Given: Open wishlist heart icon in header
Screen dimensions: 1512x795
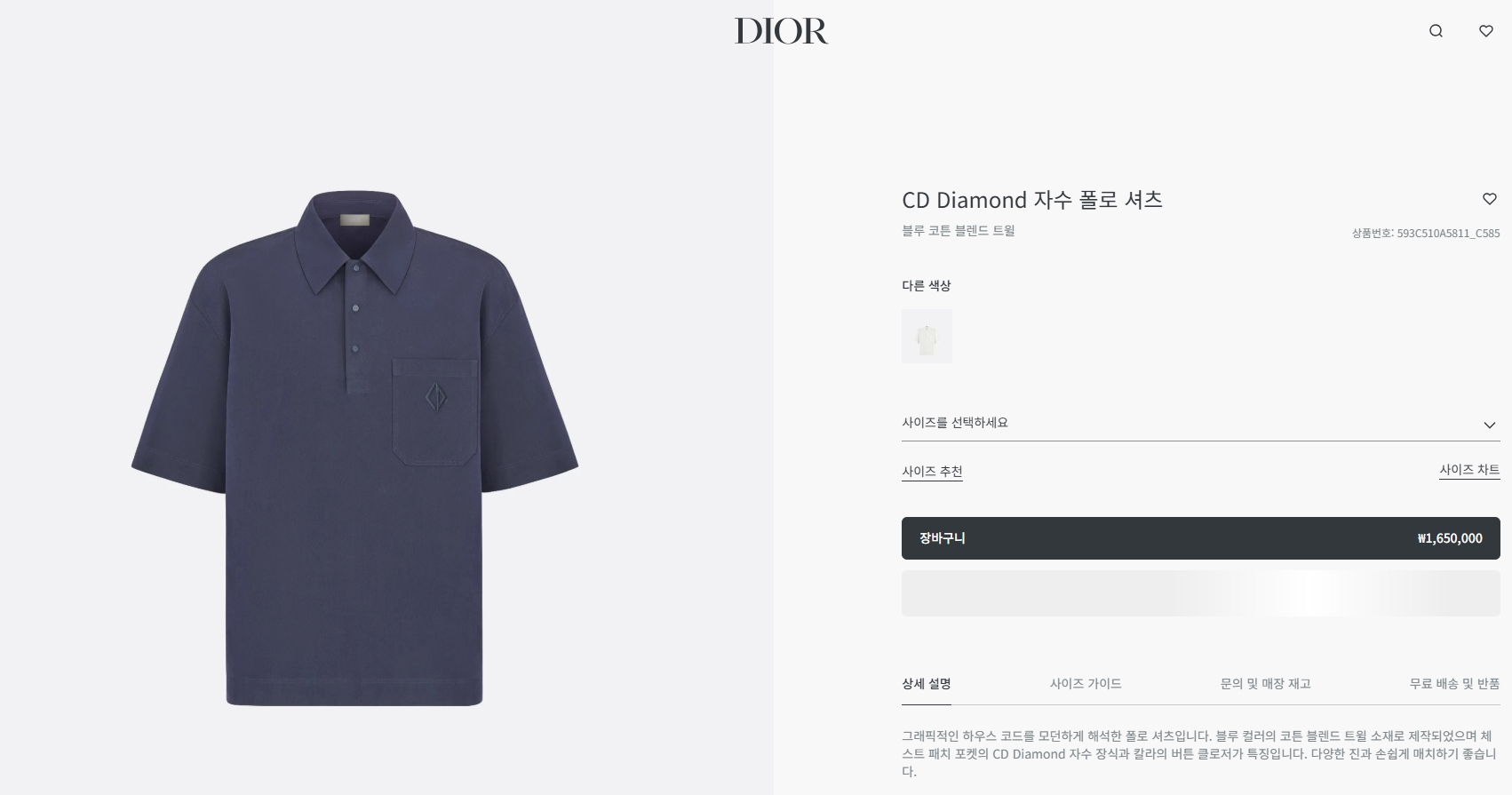Looking at the screenshot, I should (x=1485, y=31).
